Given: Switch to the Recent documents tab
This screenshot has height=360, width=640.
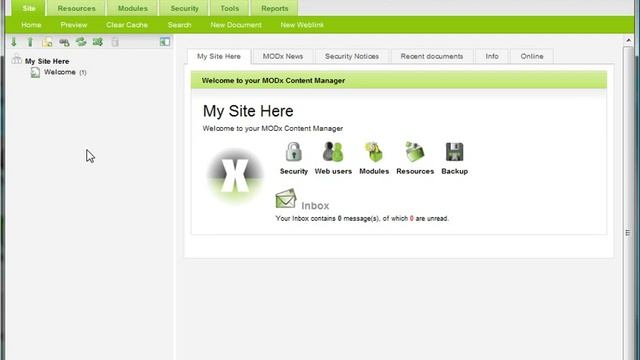Looking at the screenshot, I should tap(432, 56).
